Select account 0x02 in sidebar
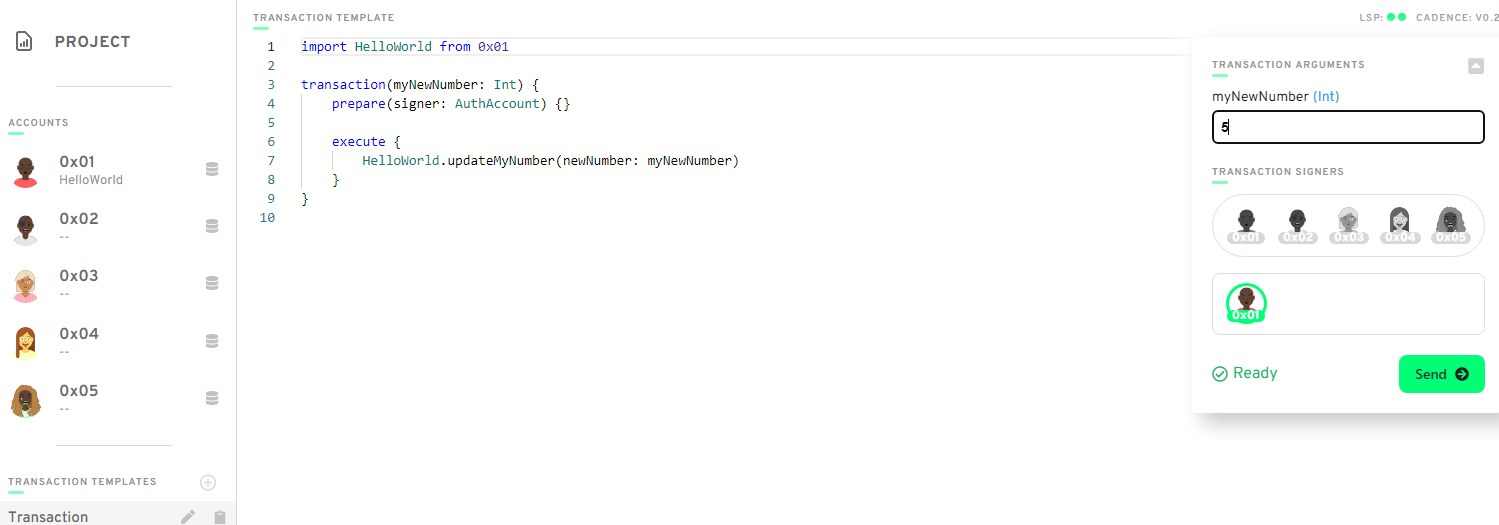The image size is (1499, 525). click(x=118, y=227)
